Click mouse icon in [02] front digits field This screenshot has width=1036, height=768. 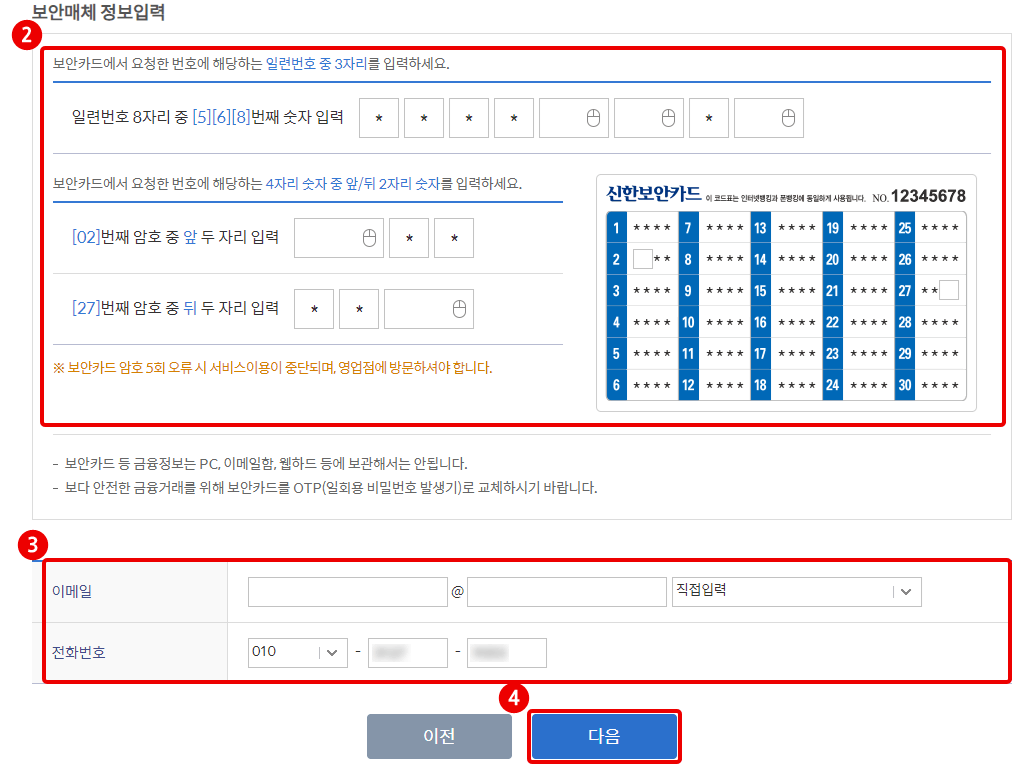[x=369, y=238]
